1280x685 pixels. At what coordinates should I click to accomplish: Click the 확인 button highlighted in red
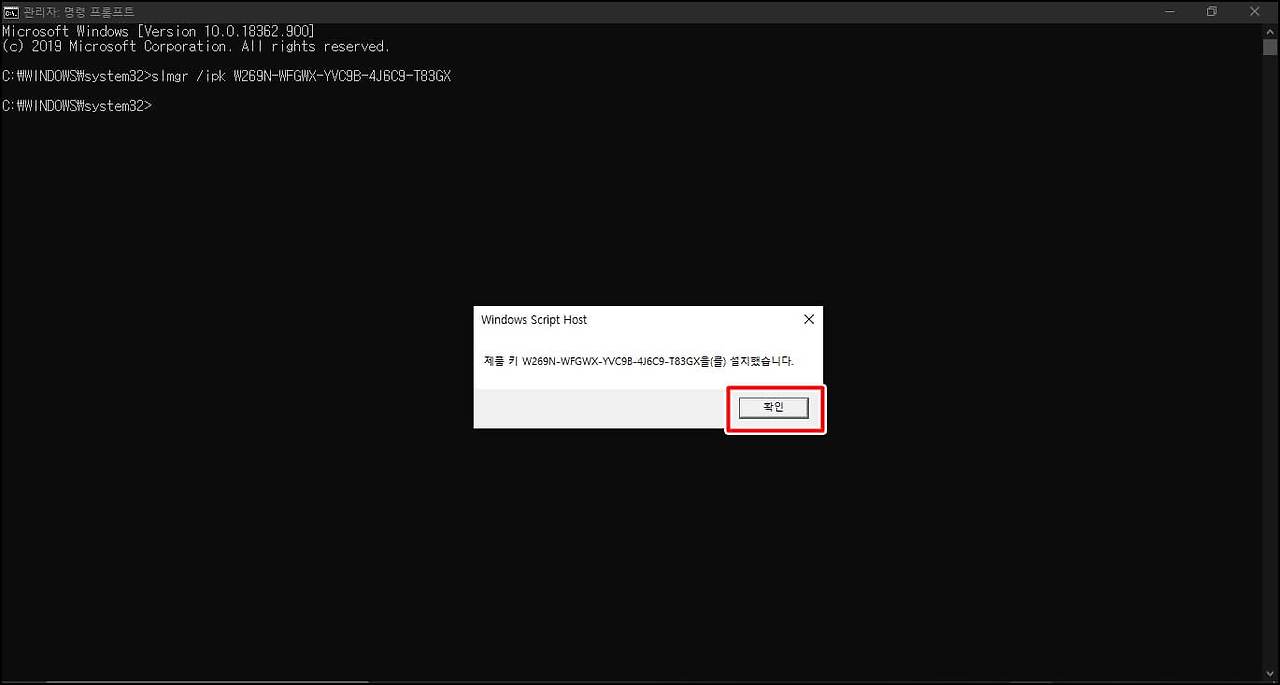coord(773,407)
